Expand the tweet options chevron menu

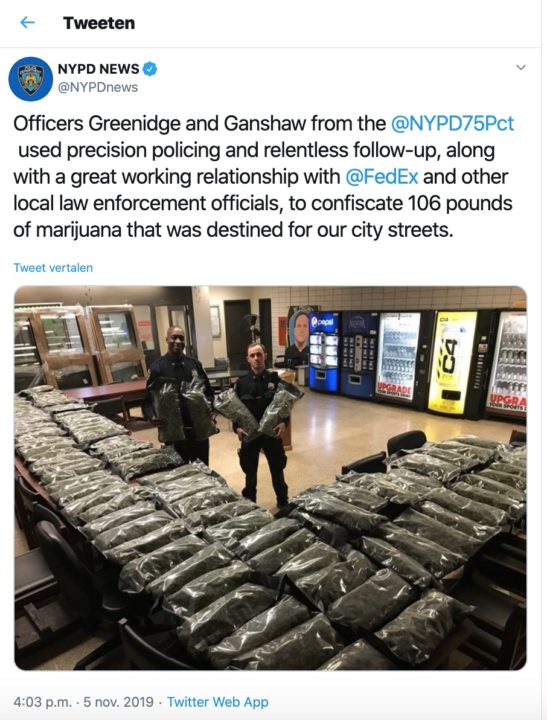click(520, 68)
